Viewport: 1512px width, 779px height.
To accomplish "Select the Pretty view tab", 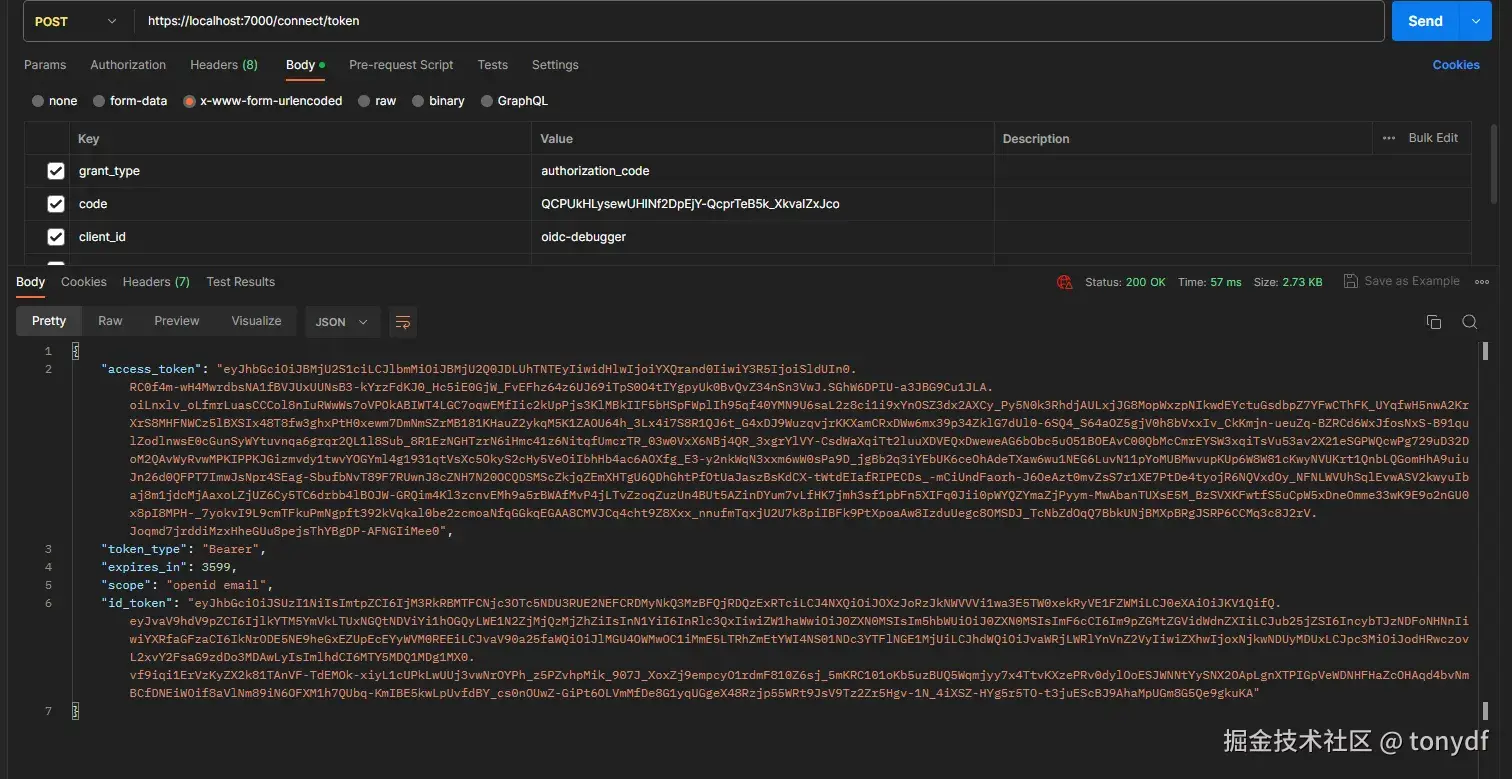I will click(x=48, y=321).
